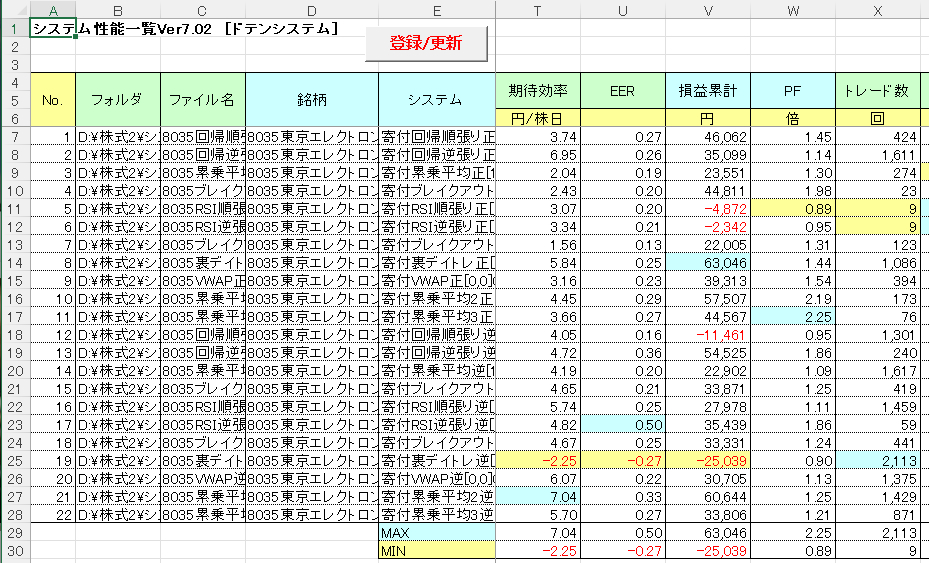Screen dimensions: 929x563
Task: Select the highlighted 損益累計 value 63,046 in row 14
Action: tap(708, 263)
